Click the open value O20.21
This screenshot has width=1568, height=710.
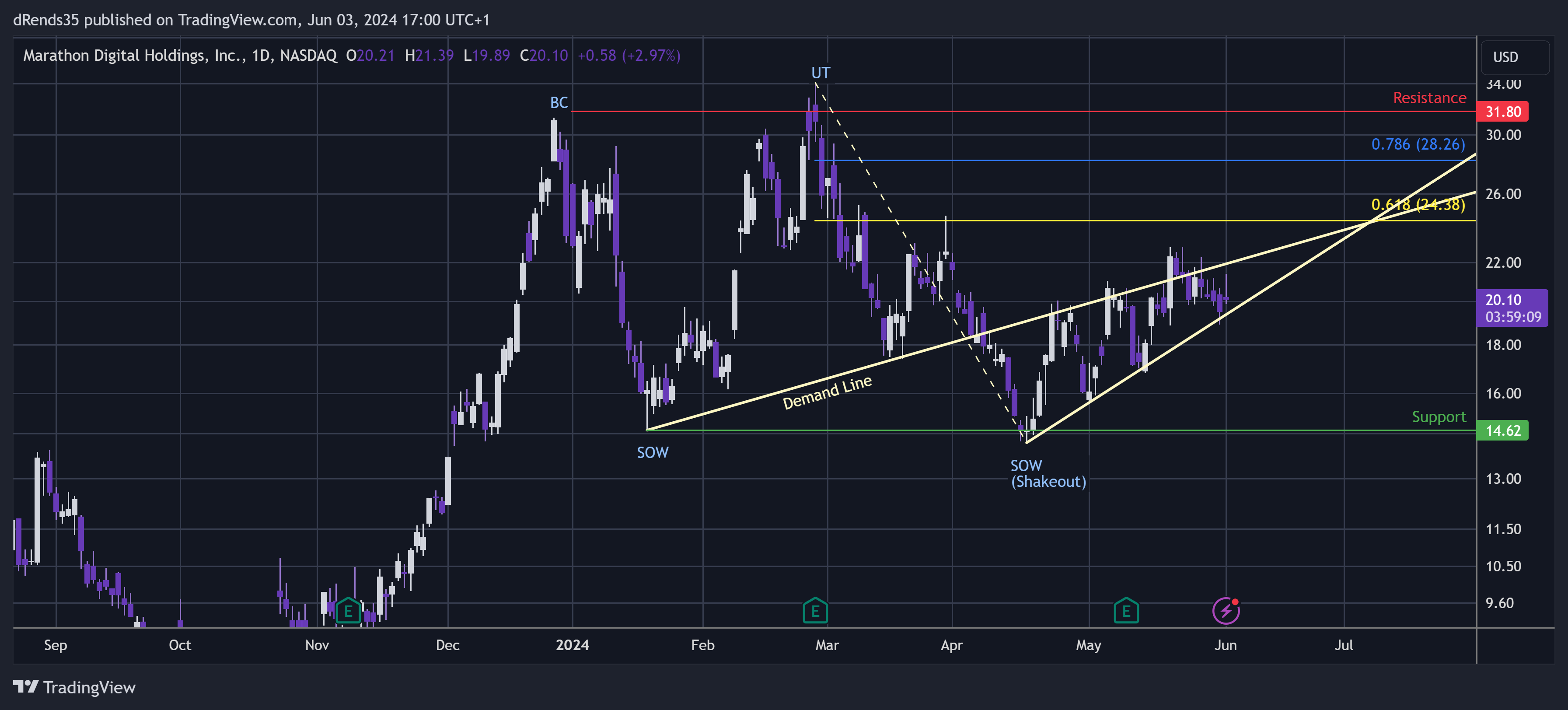(x=370, y=56)
